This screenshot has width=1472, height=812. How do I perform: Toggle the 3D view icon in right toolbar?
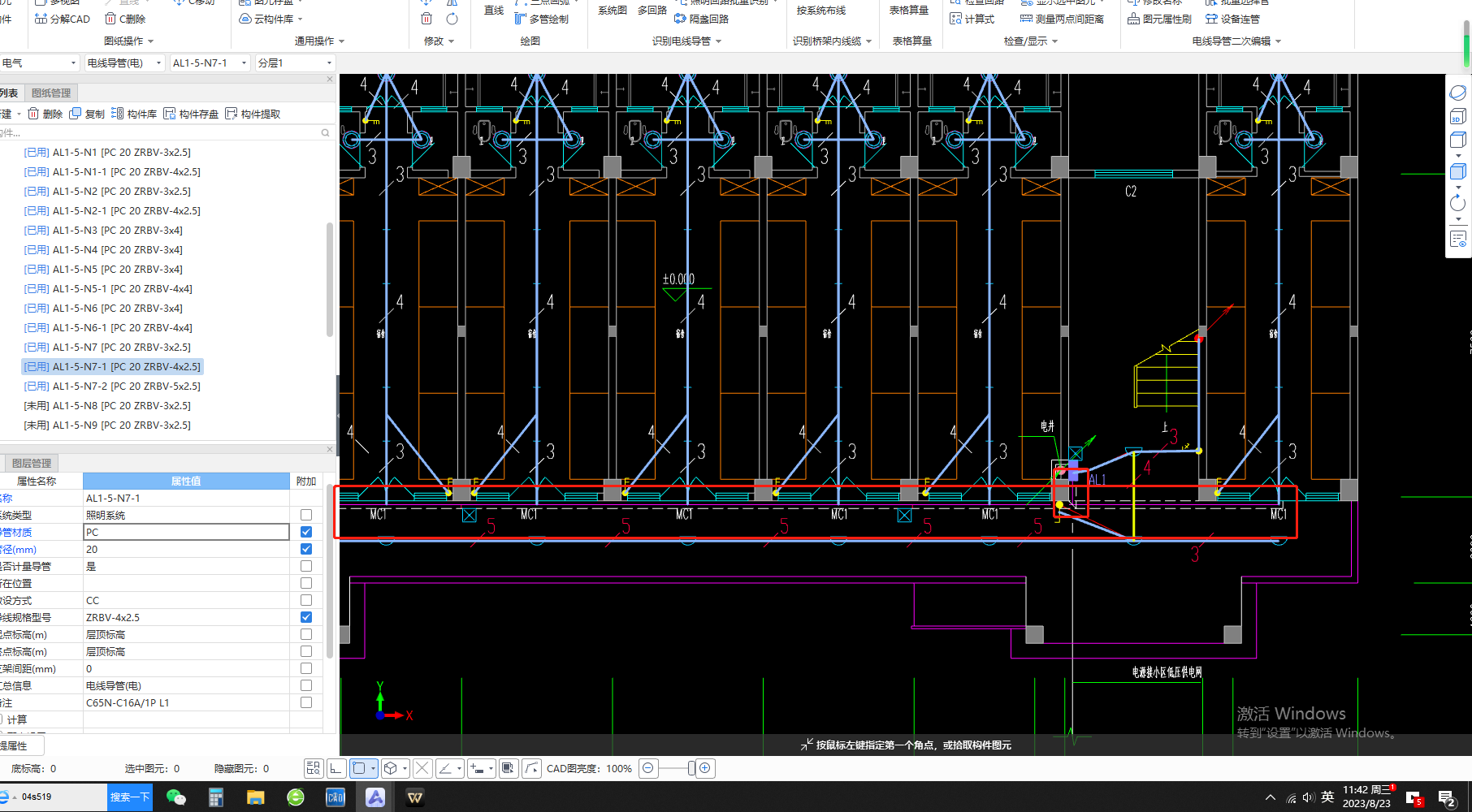click(1457, 118)
